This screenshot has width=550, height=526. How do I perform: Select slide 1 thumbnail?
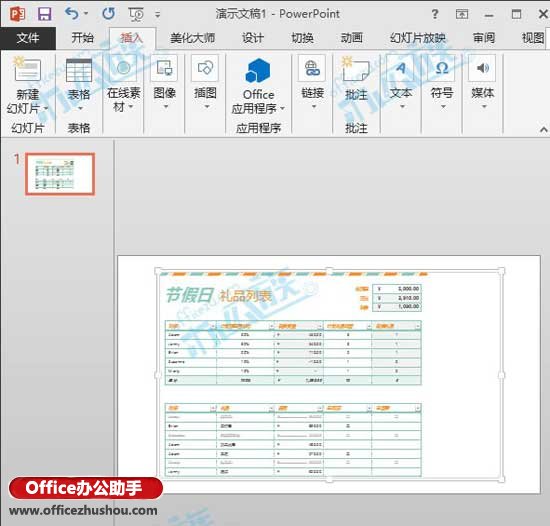pyautogui.click(x=60, y=174)
